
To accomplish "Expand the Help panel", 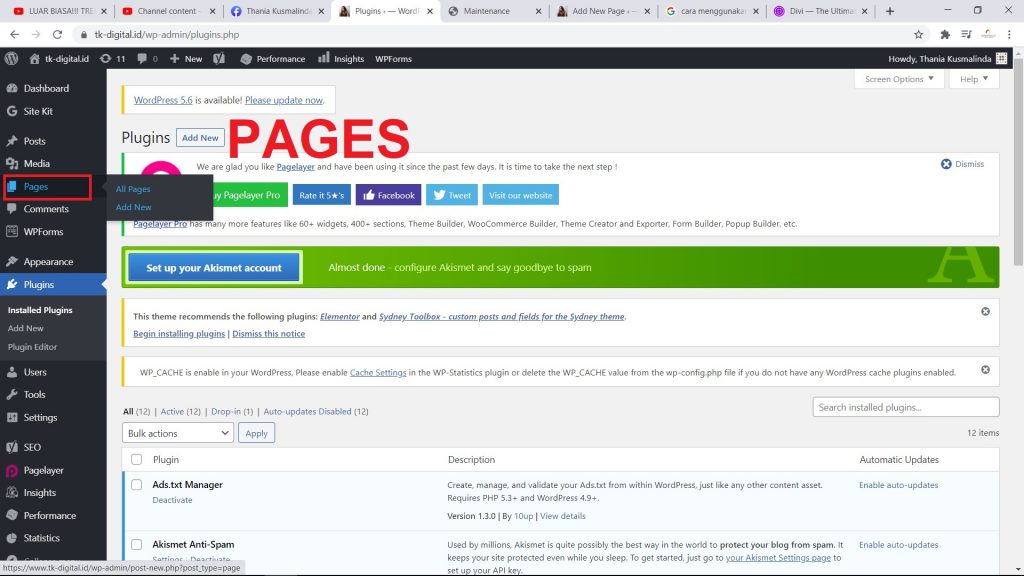I will (973, 79).
